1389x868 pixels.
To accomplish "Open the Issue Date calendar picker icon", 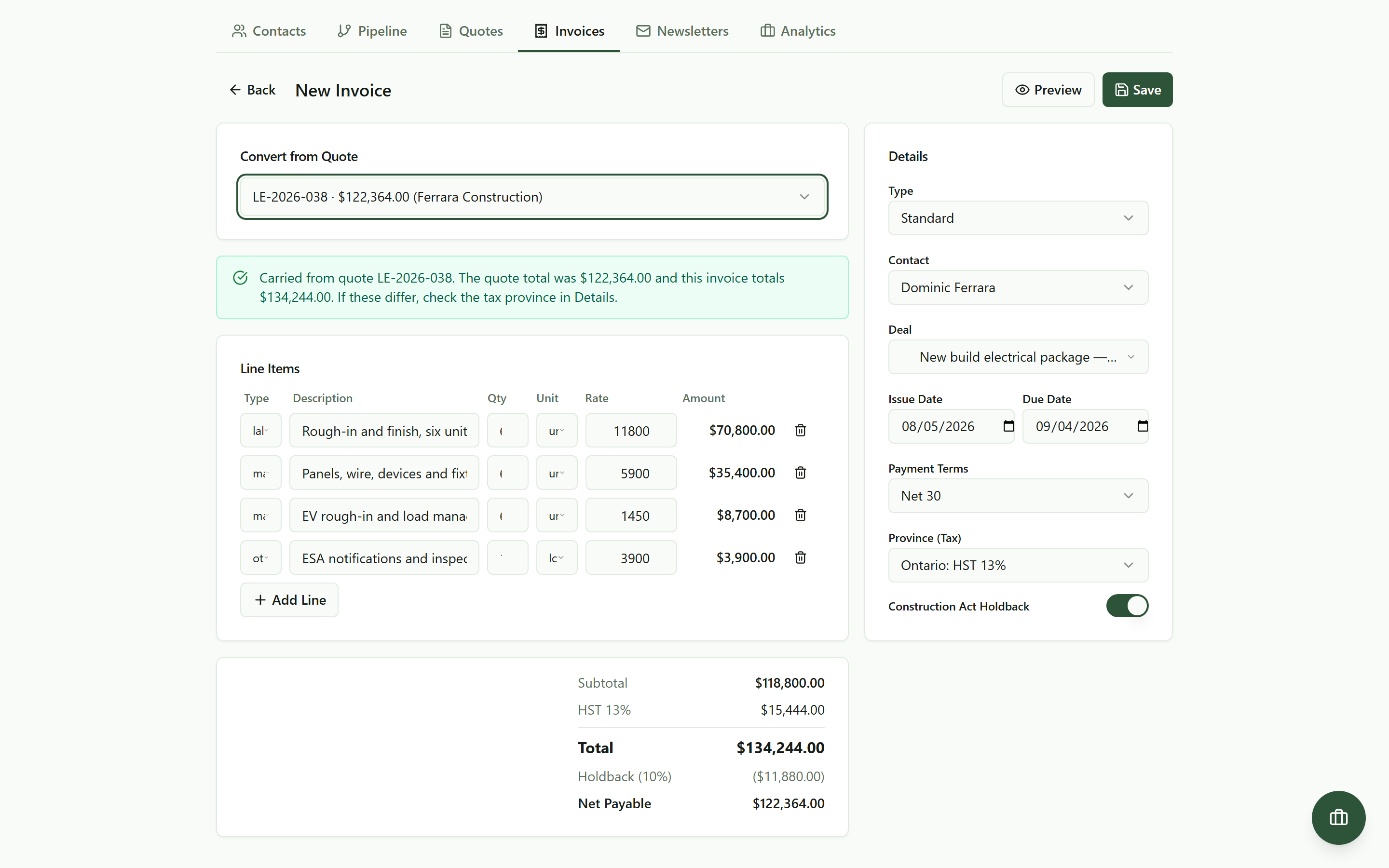I will 1008,426.
